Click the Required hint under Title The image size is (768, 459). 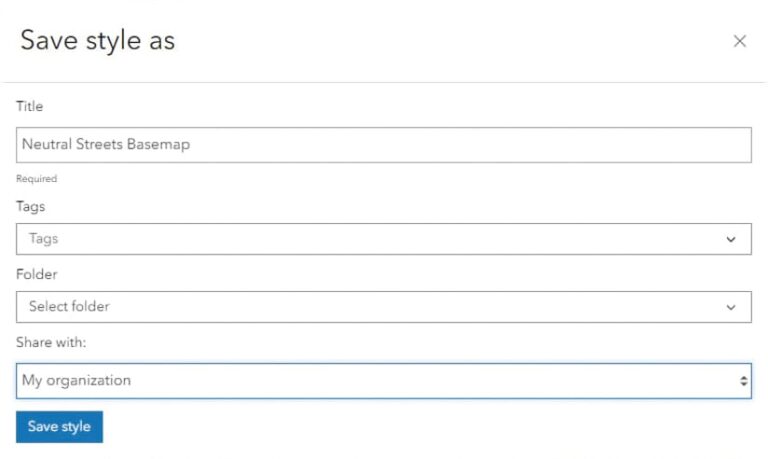coord(37,179)
